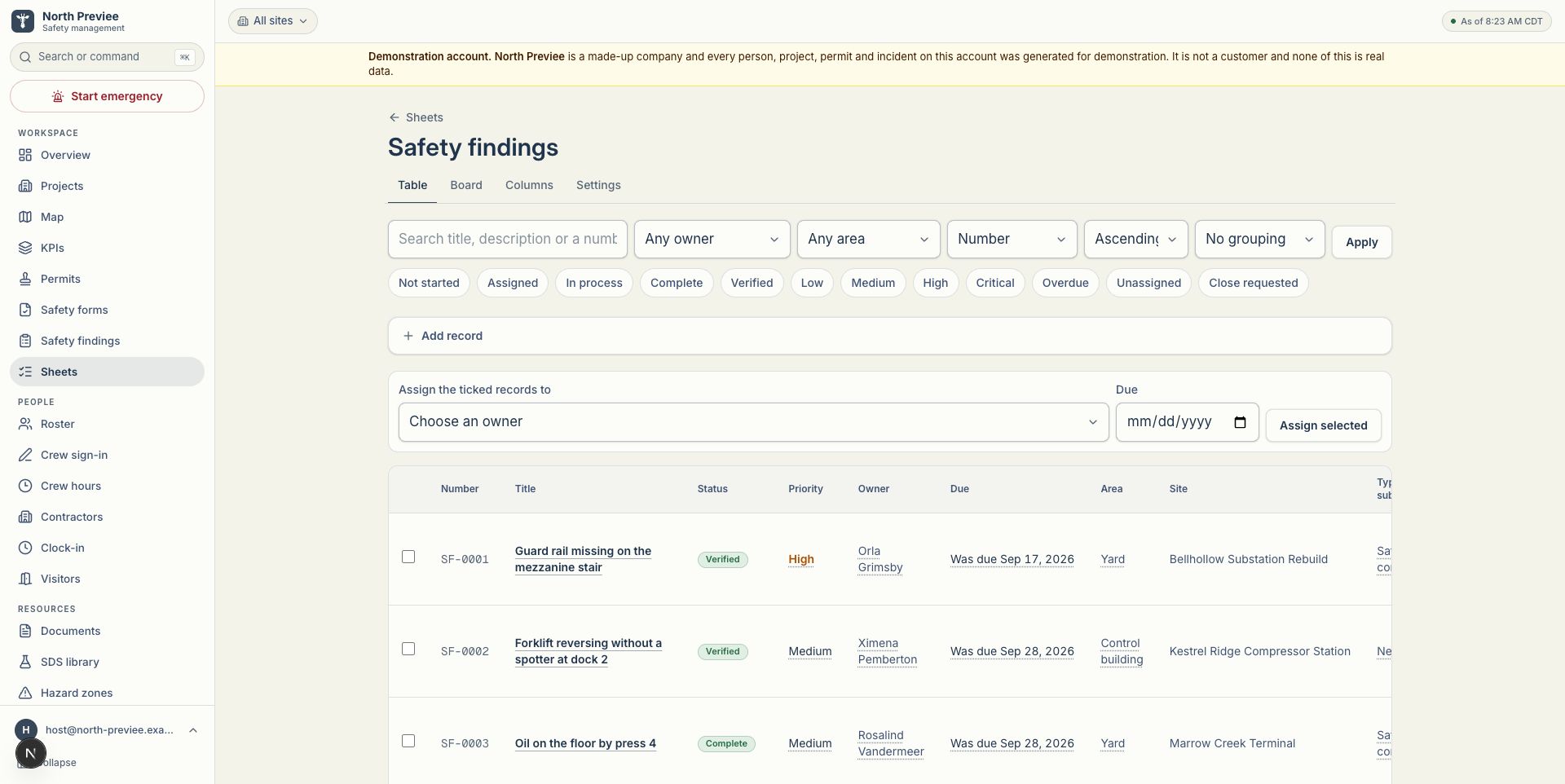Toggle the Overdue filter chip
The height and width of the screenshot is (784, 1565).
coord(1065,283)
